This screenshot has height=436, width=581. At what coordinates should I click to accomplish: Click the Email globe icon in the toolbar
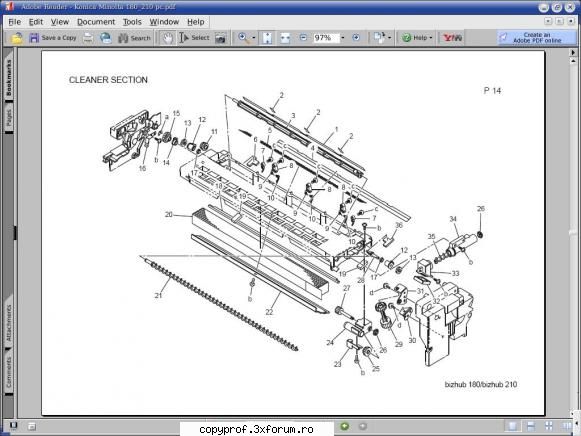pyautogui.click(x=106, y=38)
